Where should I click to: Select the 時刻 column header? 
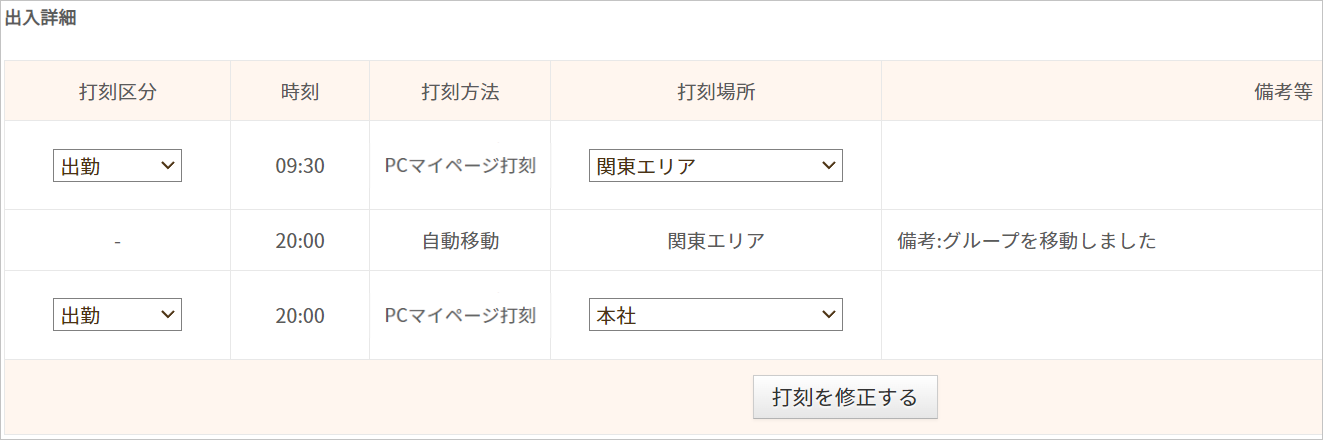coord(300,92)
